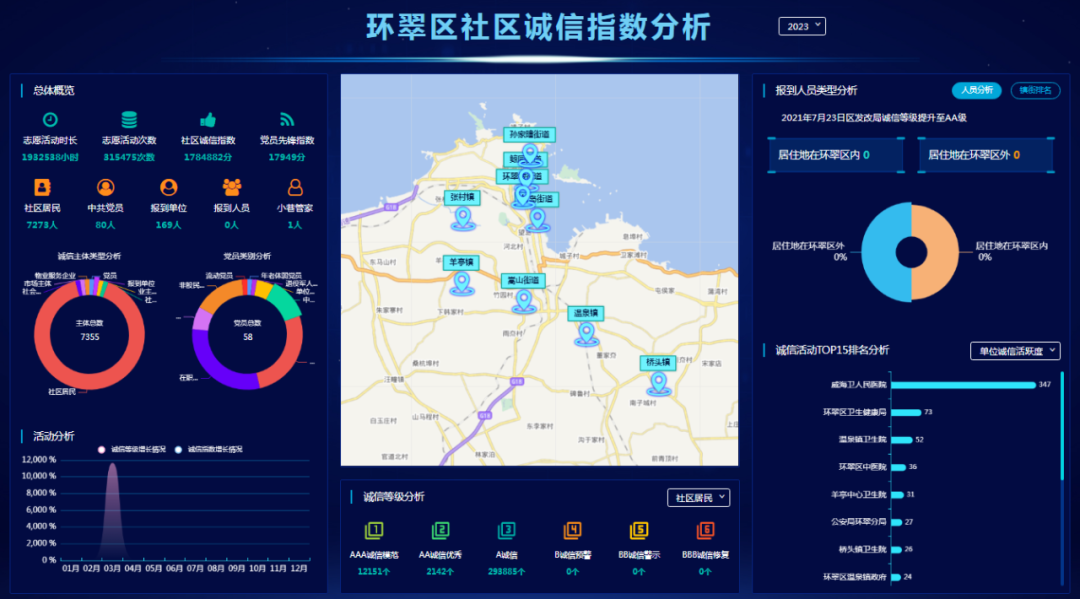Image resolution: width=1080 pixels, height=599 pixels.
Task: Switch to the 人员分析 tab
Action: point(976,90)
